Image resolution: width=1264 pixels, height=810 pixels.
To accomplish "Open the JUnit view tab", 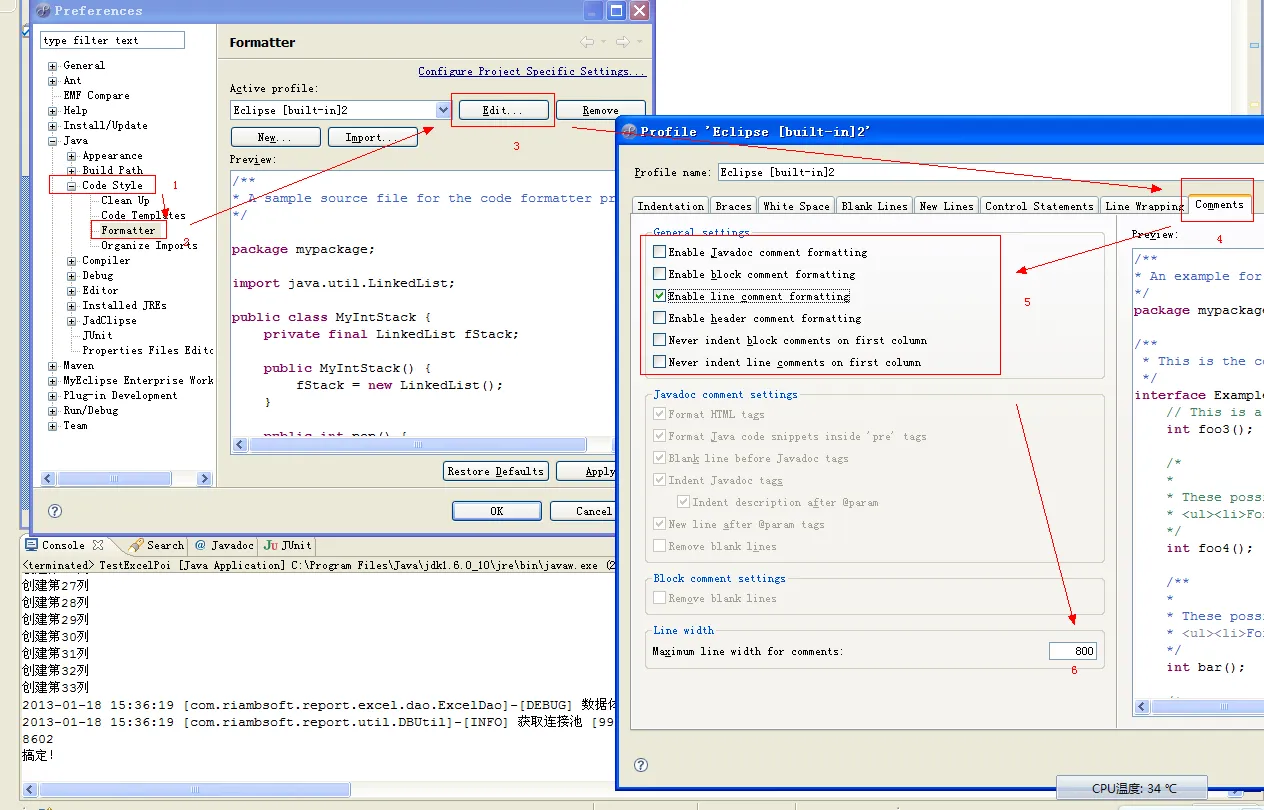I will coord(287,545).
